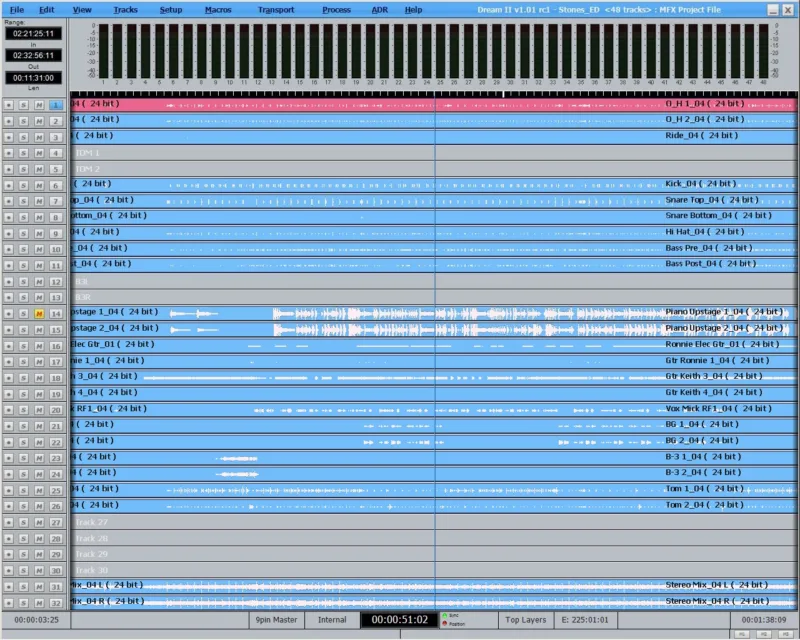The height and width of the screenshot is (640, 800).
Task: Select the pink O_H 1_04 clip label
Action: tap(703, 104)
